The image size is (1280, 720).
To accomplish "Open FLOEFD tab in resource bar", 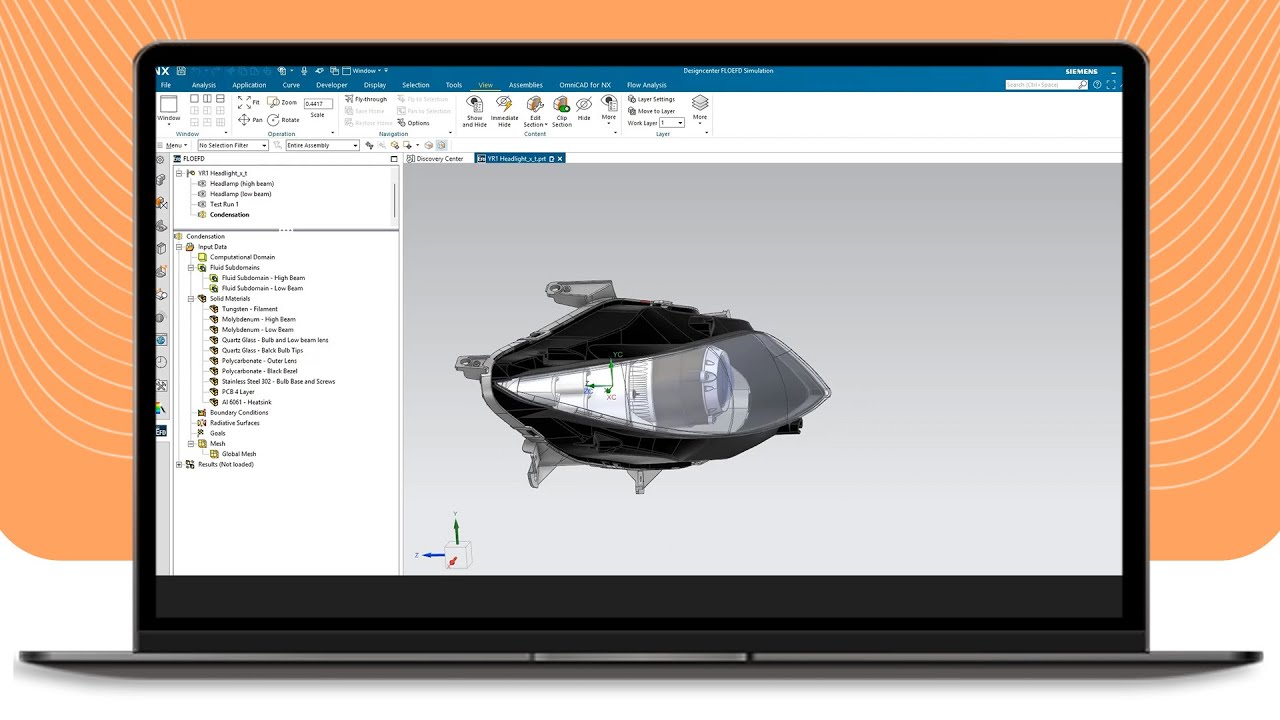I will coord(161,431).
